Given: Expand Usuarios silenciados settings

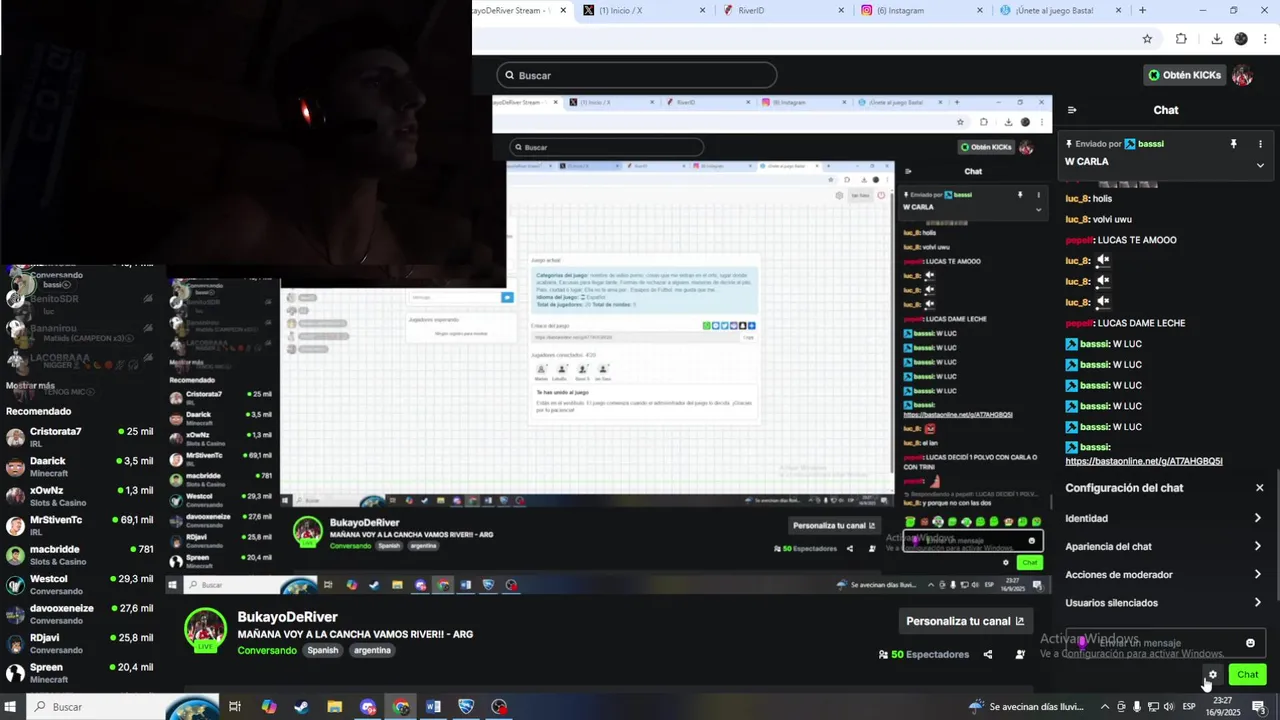Looking at the screenshot, I should point(1164,602).
